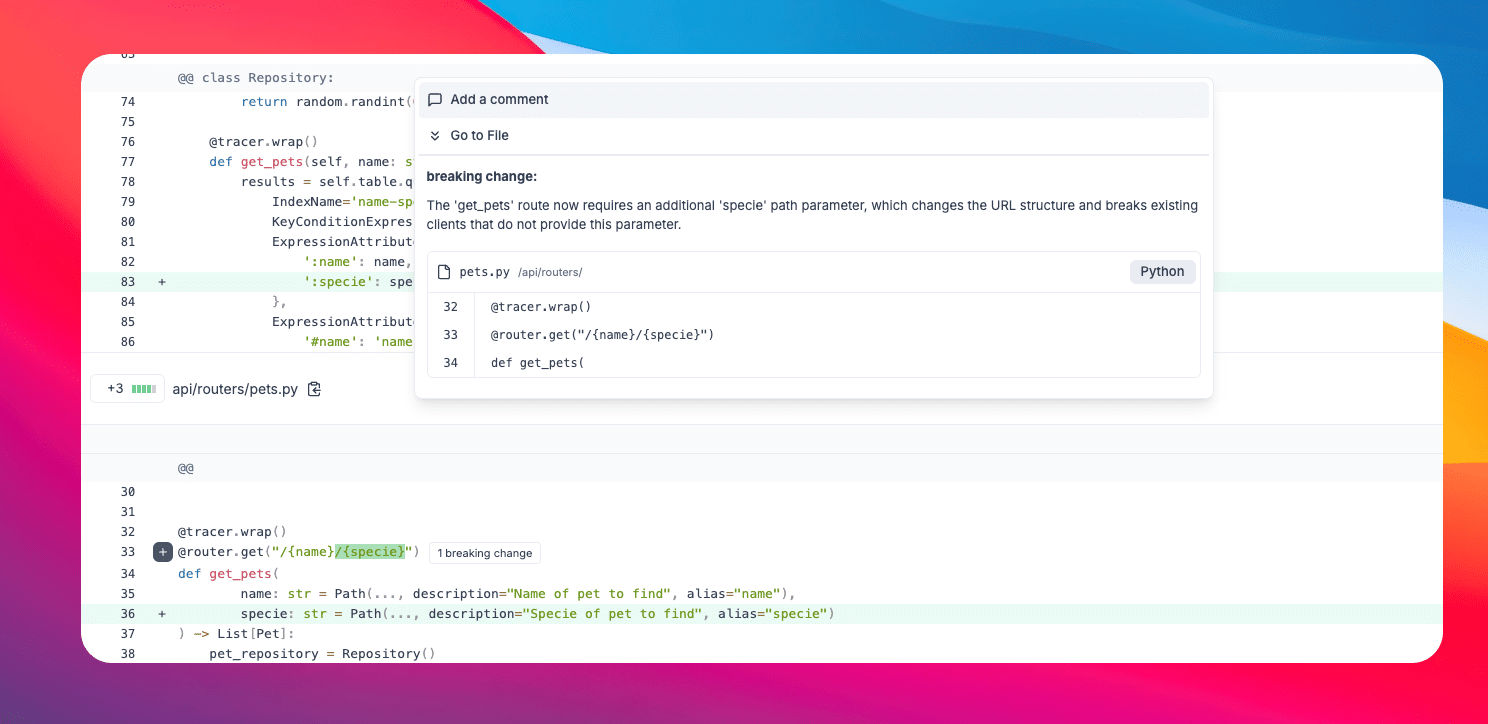This screenshot has width=1488, height=724.
Task: Click the highlighted {specie} route segment
Action: [x=372, y=552]
